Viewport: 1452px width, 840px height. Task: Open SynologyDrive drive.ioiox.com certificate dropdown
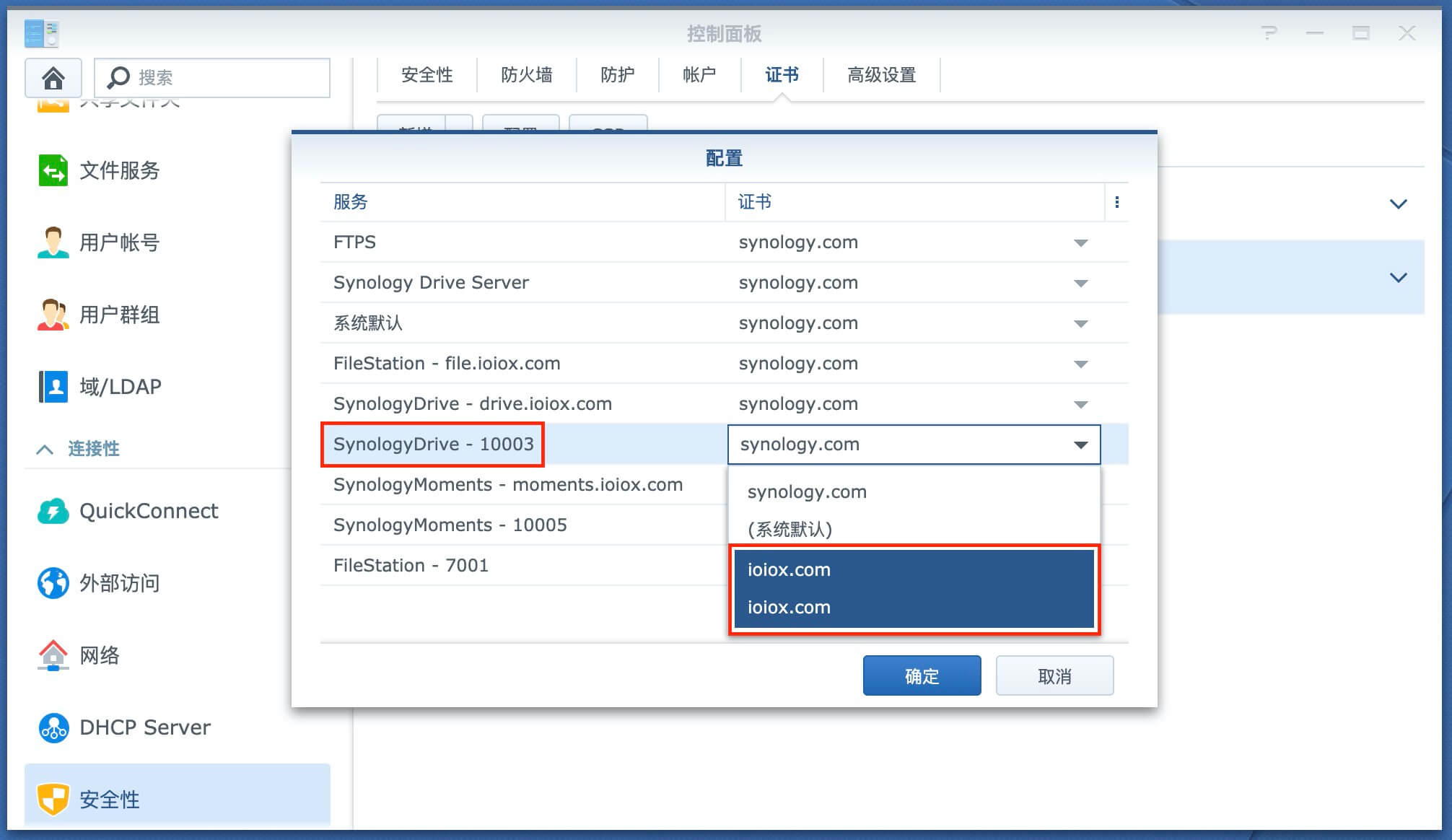click(1080, 404)
